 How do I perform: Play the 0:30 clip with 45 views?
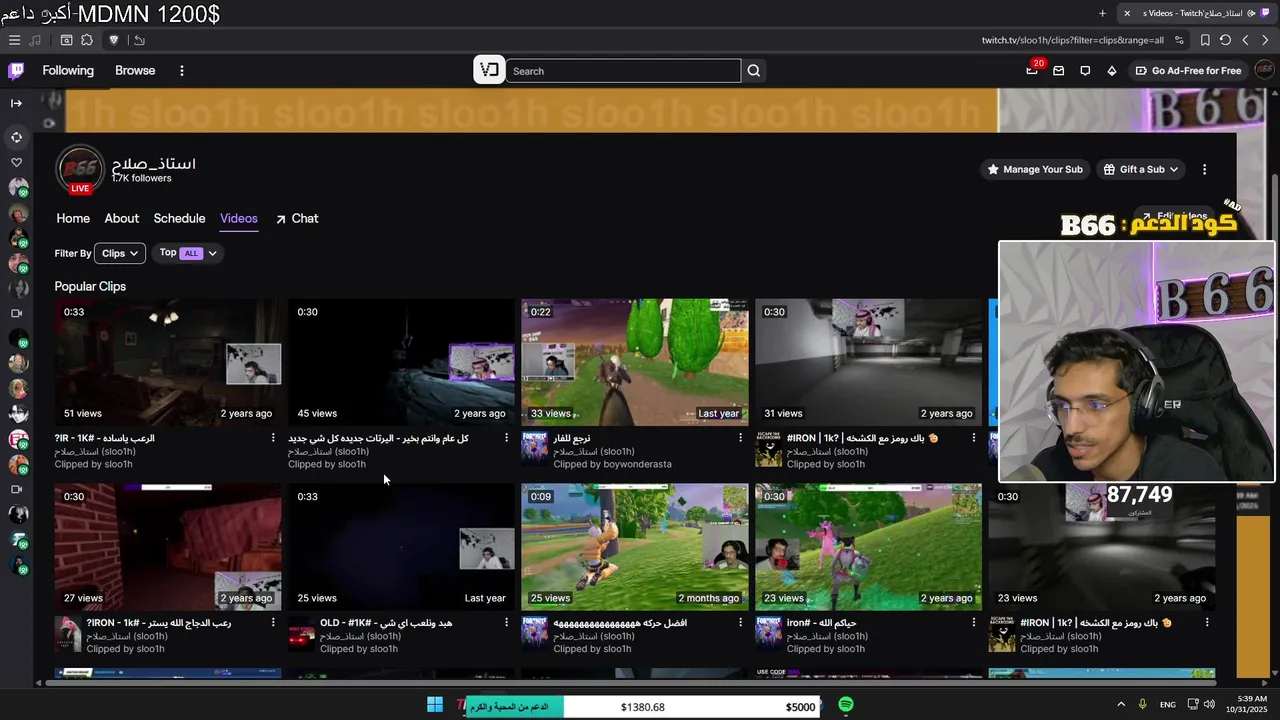coord(401,362)
